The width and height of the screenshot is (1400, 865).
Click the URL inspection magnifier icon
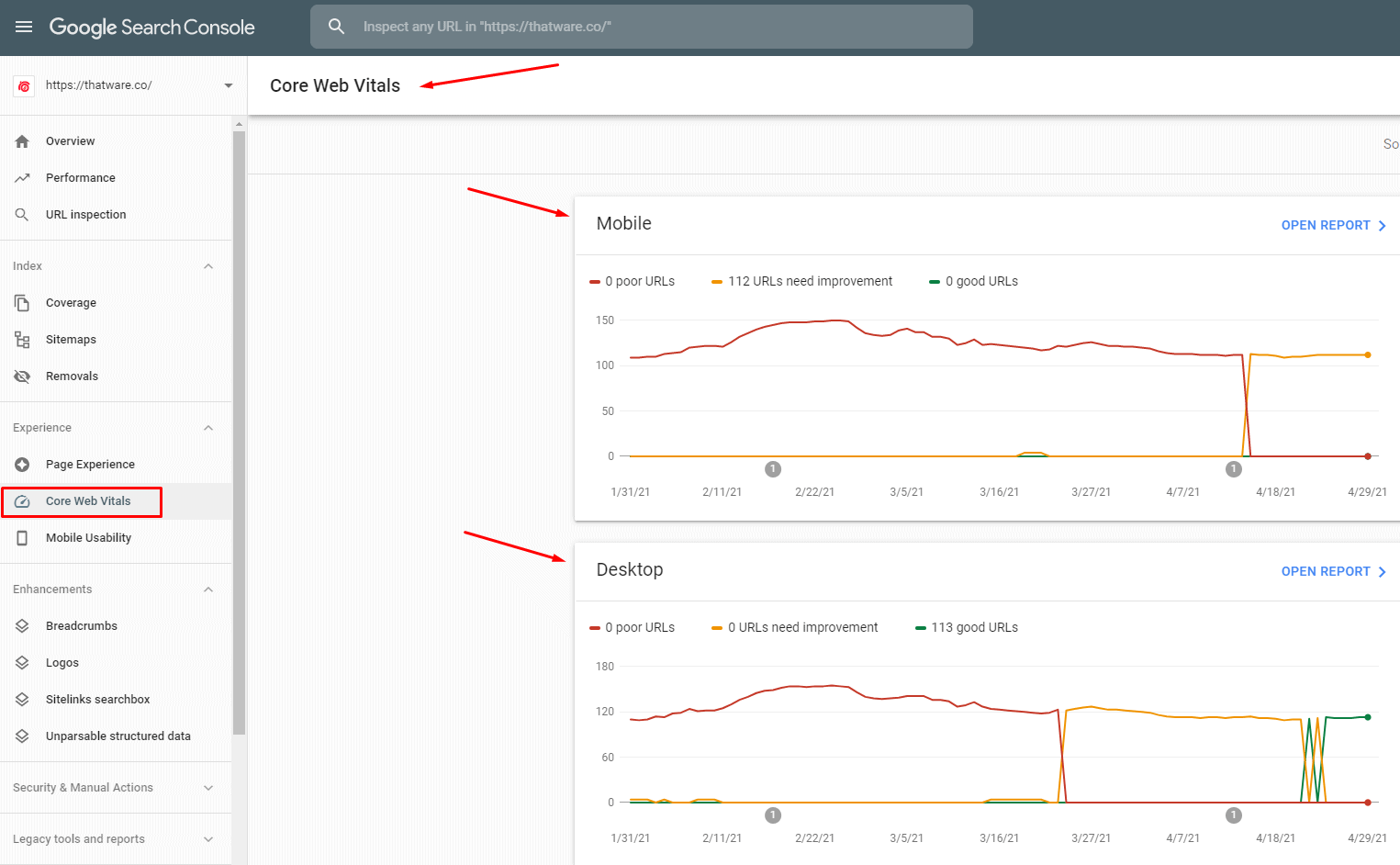(22, 215)
